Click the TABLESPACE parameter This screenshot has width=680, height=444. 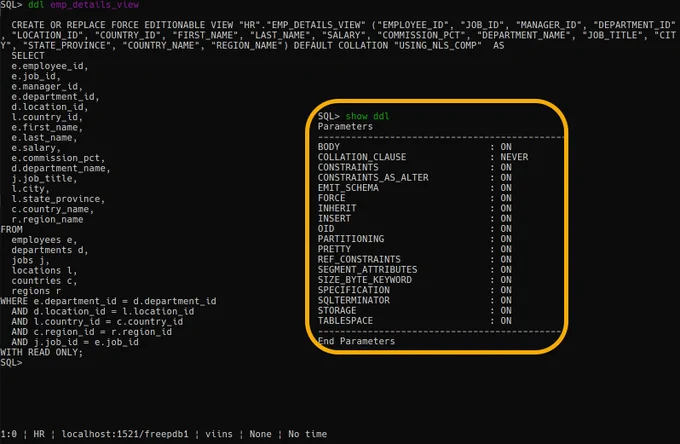345,321
